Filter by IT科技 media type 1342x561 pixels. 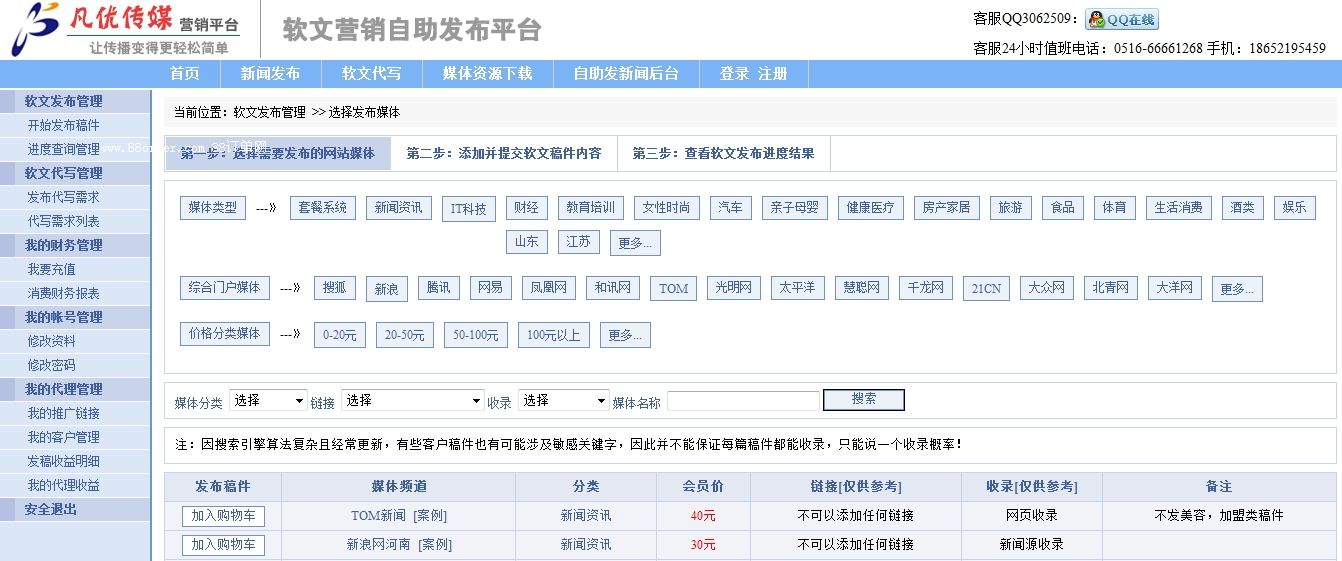(468, 209)
